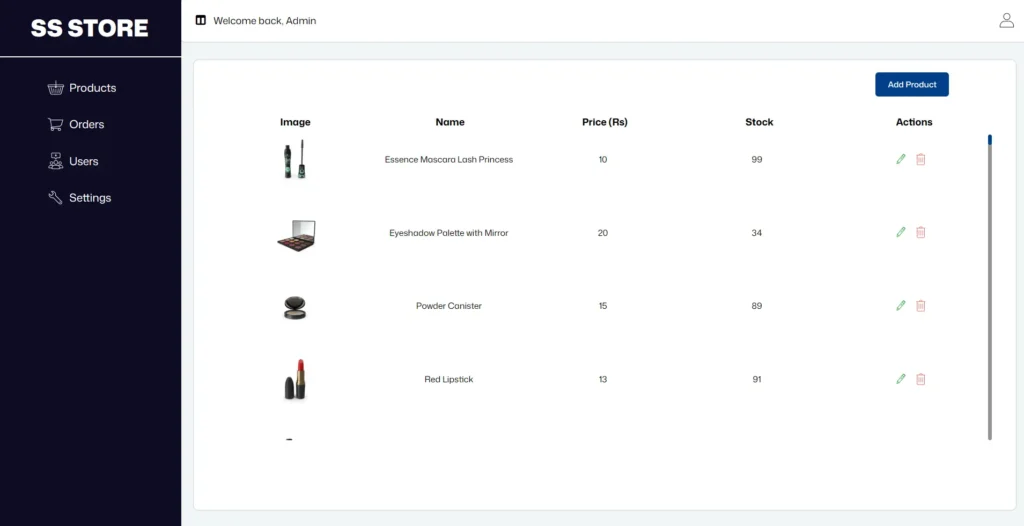Click the Welcome back, Admin text
Image resolution: width=1024 pixels, height=526 pixels.
(x=264, y=21)
